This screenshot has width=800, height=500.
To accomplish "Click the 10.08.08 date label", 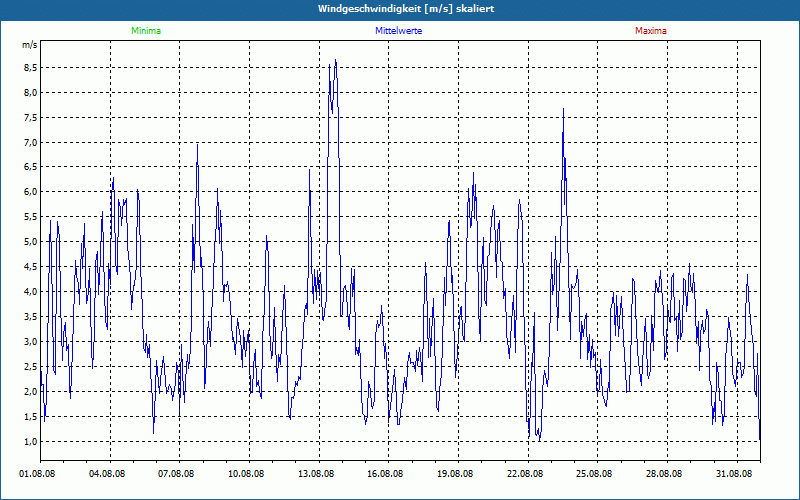I will pos(246,474).
